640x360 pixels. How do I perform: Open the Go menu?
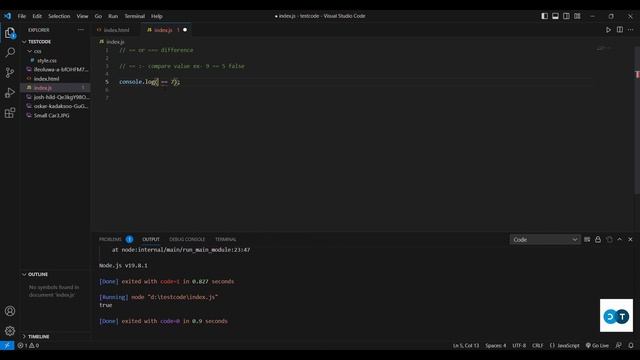click(x=98, y=16)
